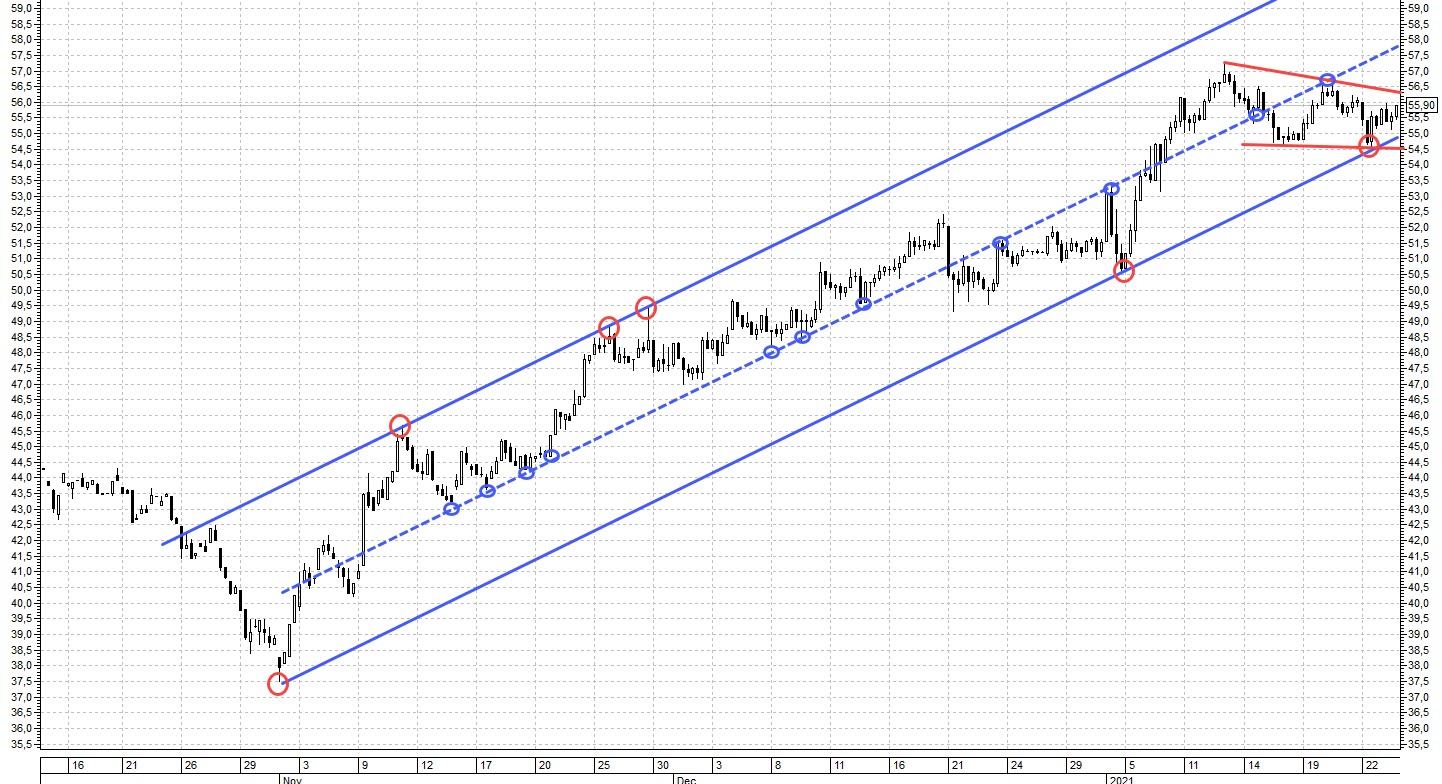1442x784 pixels.
Task: Click date label 12 on the time axis
Action: tap(427, 765)
